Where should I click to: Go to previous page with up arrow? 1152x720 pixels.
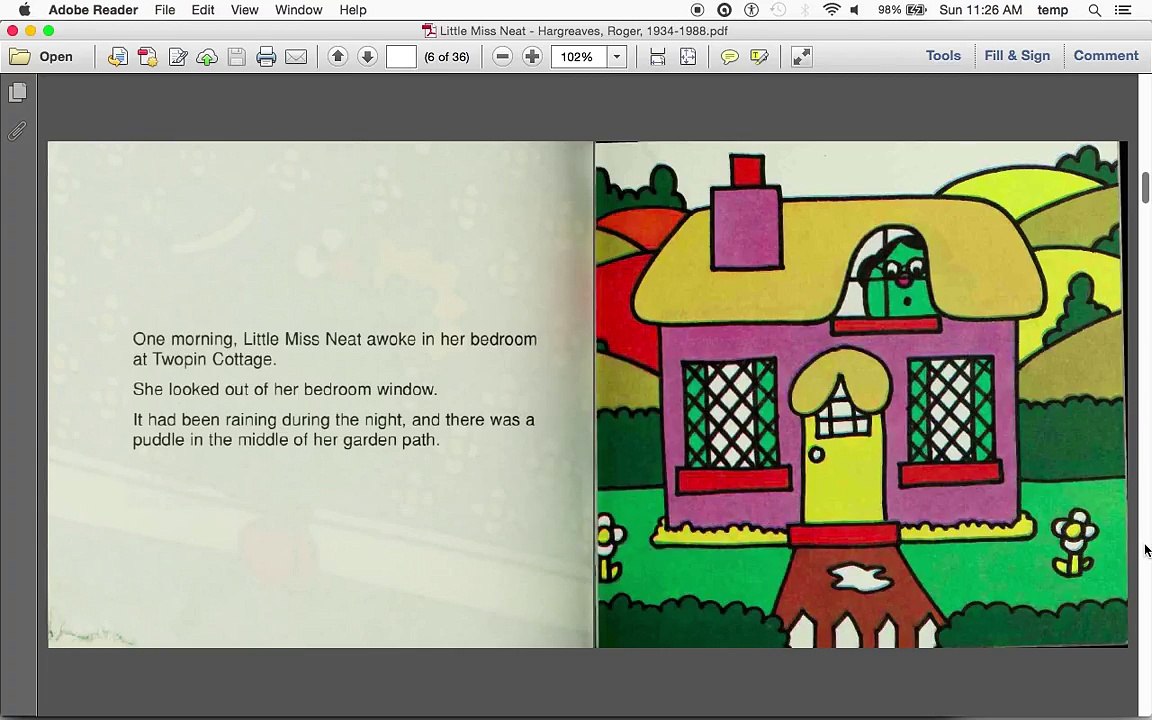click(338, 56)
